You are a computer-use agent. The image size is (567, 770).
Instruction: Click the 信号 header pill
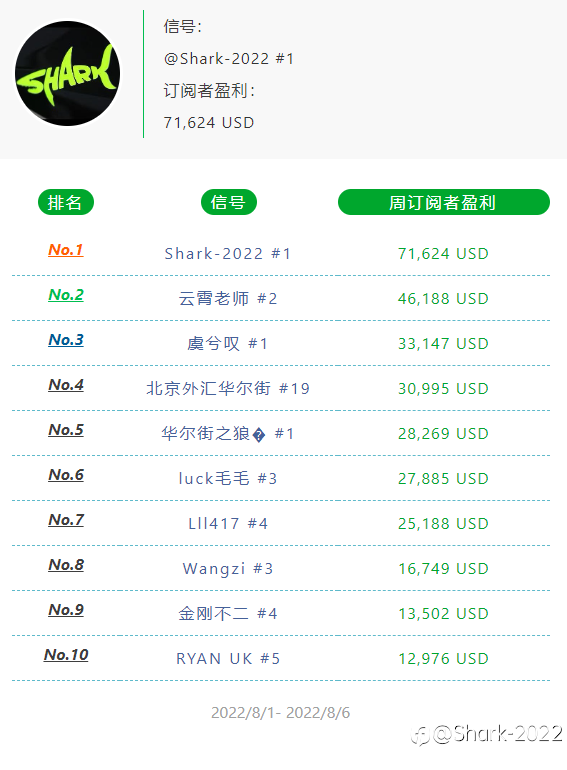[229, 202]
